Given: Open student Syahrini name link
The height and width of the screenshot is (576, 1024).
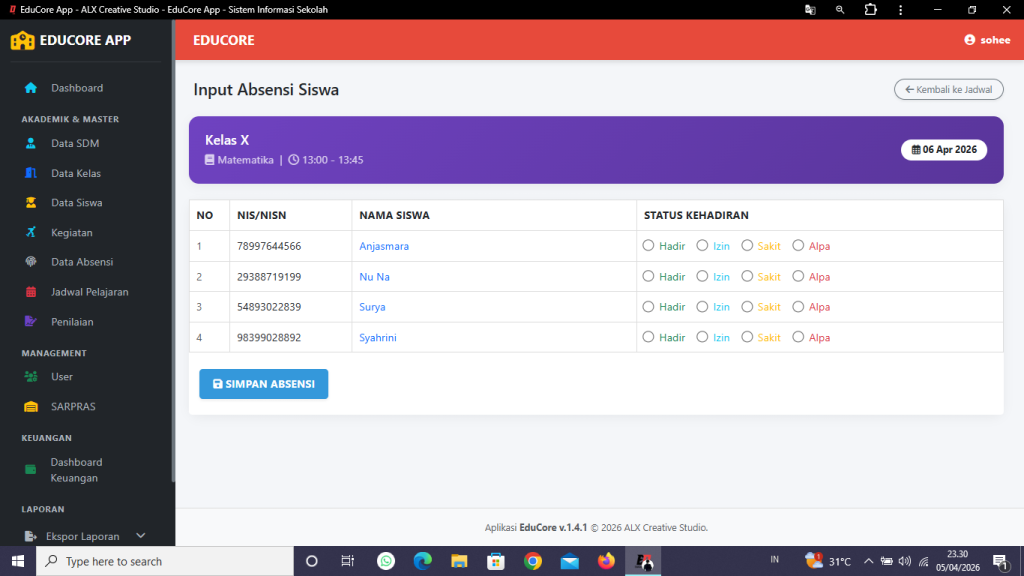Looking at the screenshot, I should [377, 338].
